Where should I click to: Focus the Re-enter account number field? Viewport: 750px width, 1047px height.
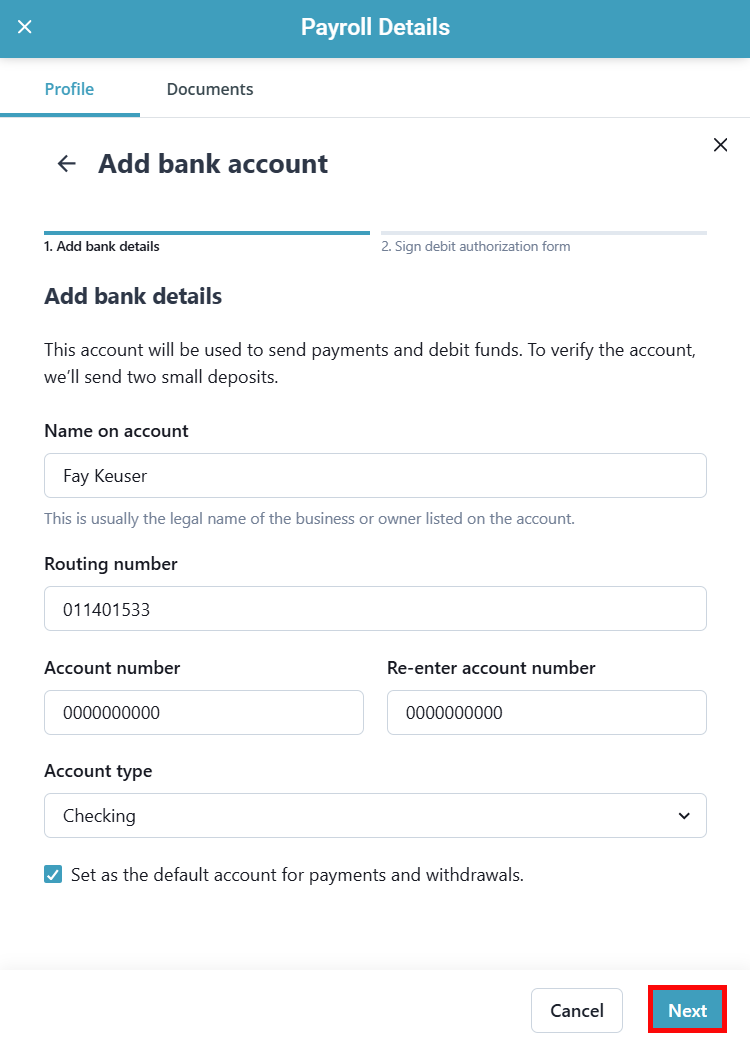point(546,713)
